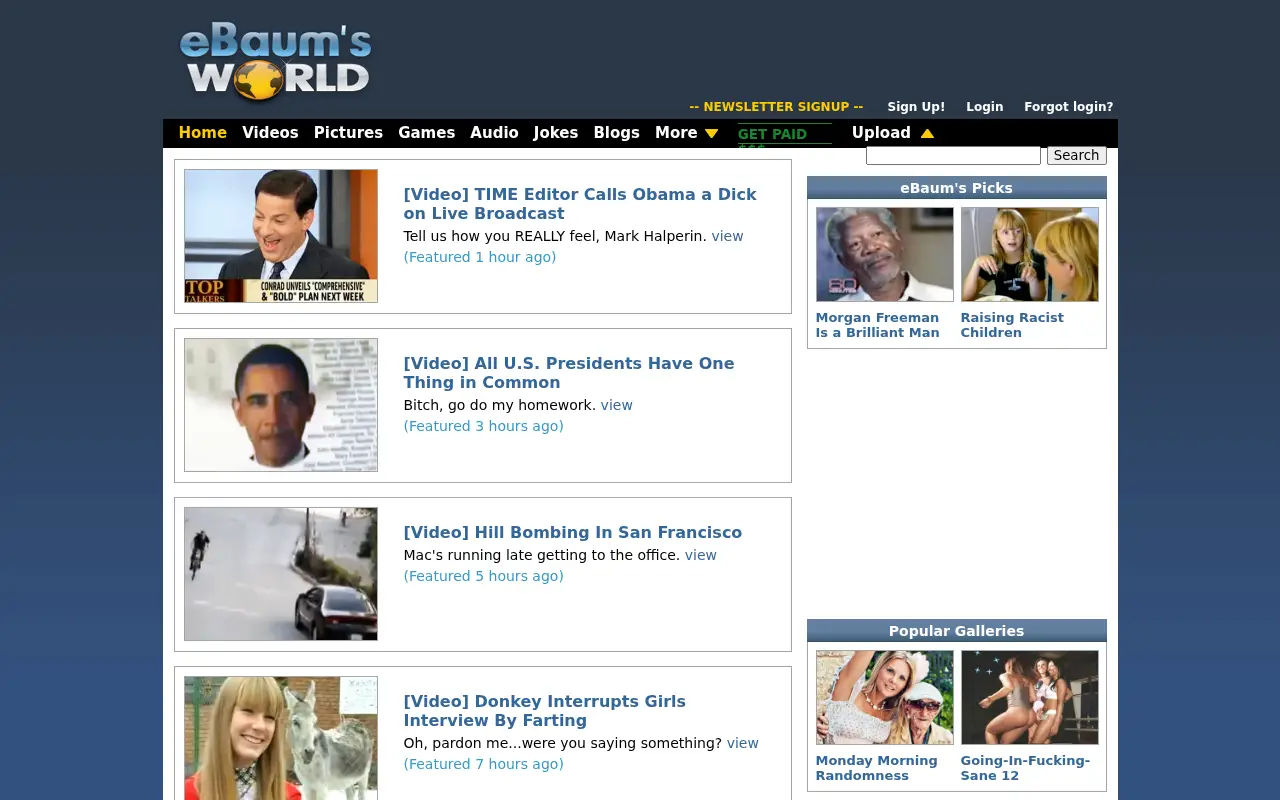Click the 'Featured 1 hour ago' text

tap(480, 258)
